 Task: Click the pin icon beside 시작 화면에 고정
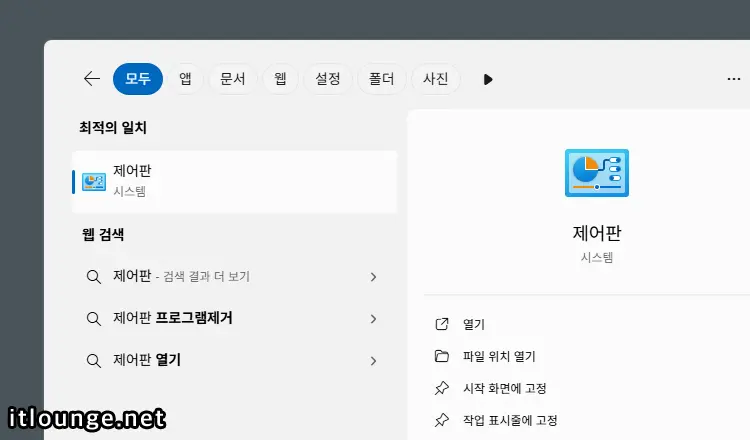pyautogui.click(x=442, y=388)
